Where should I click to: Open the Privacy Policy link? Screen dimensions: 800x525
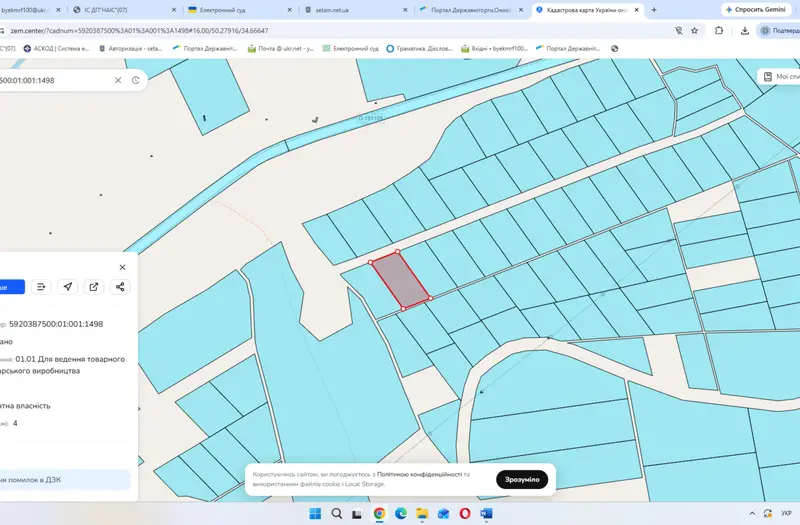419,474
